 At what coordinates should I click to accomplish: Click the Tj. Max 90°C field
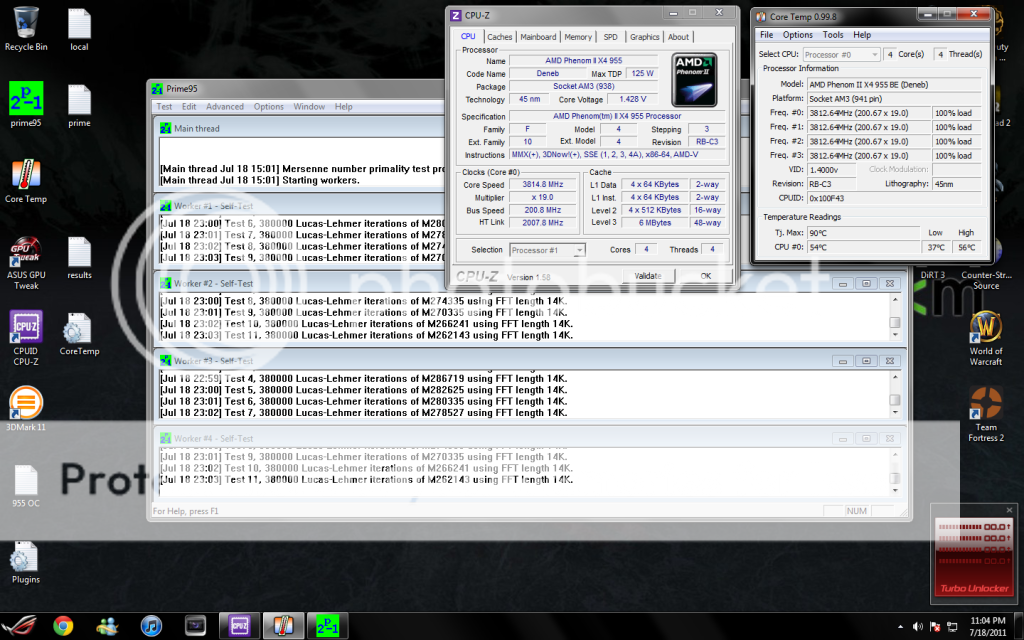(x=863, y=232)
